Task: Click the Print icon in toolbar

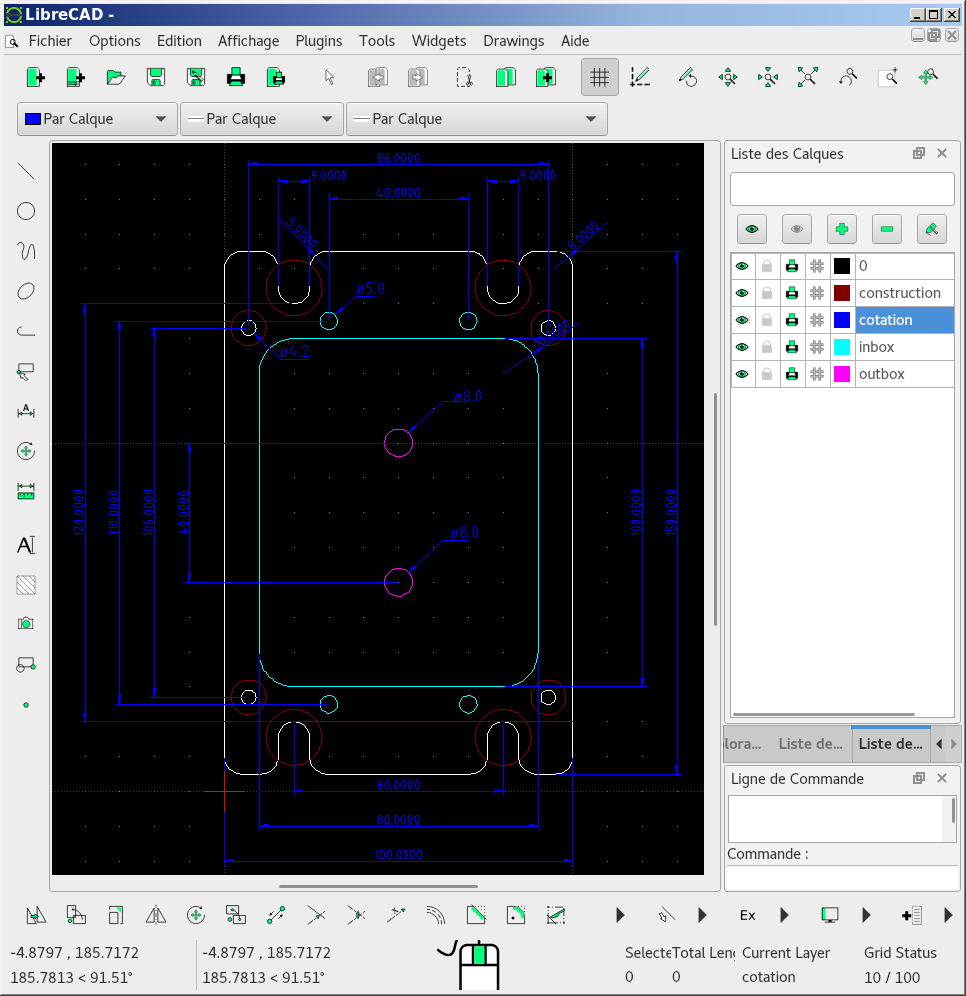Action: (x=236, y=77)
